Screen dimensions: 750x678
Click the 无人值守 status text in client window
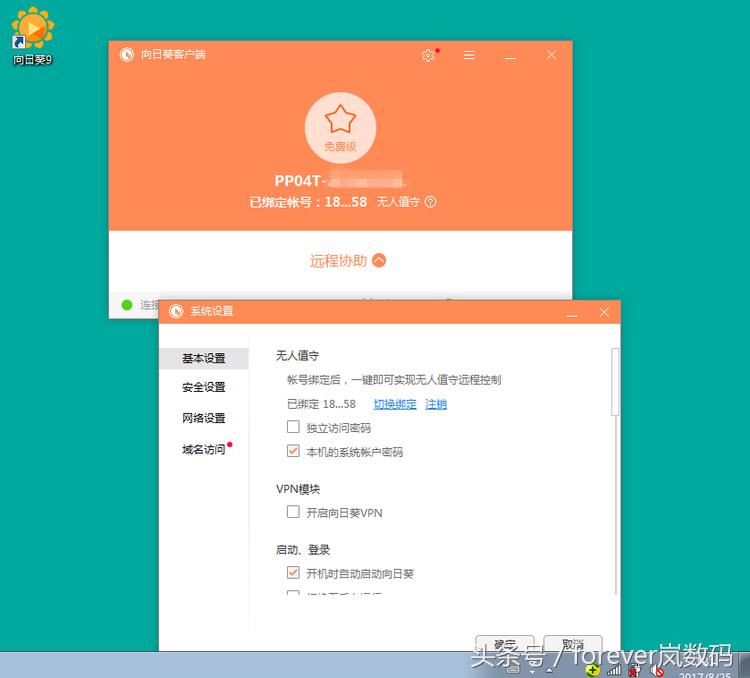398,202
